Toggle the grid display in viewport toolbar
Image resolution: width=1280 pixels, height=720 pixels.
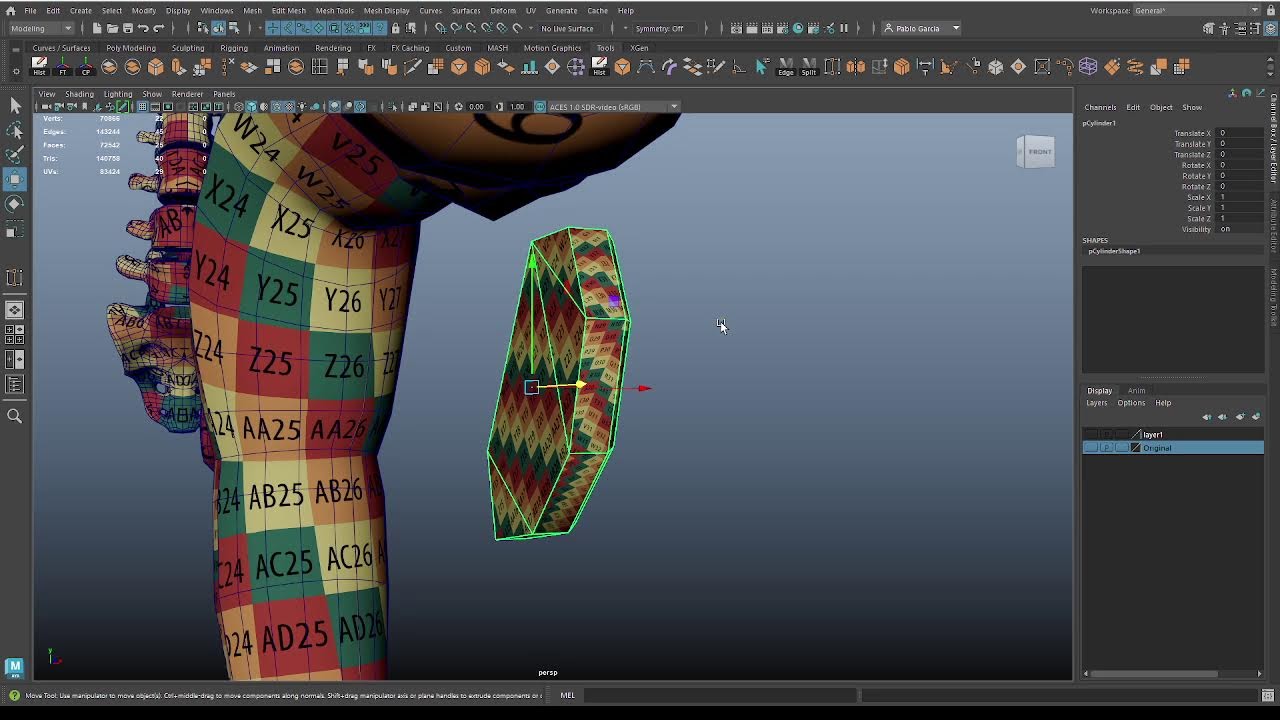[143, 107]
